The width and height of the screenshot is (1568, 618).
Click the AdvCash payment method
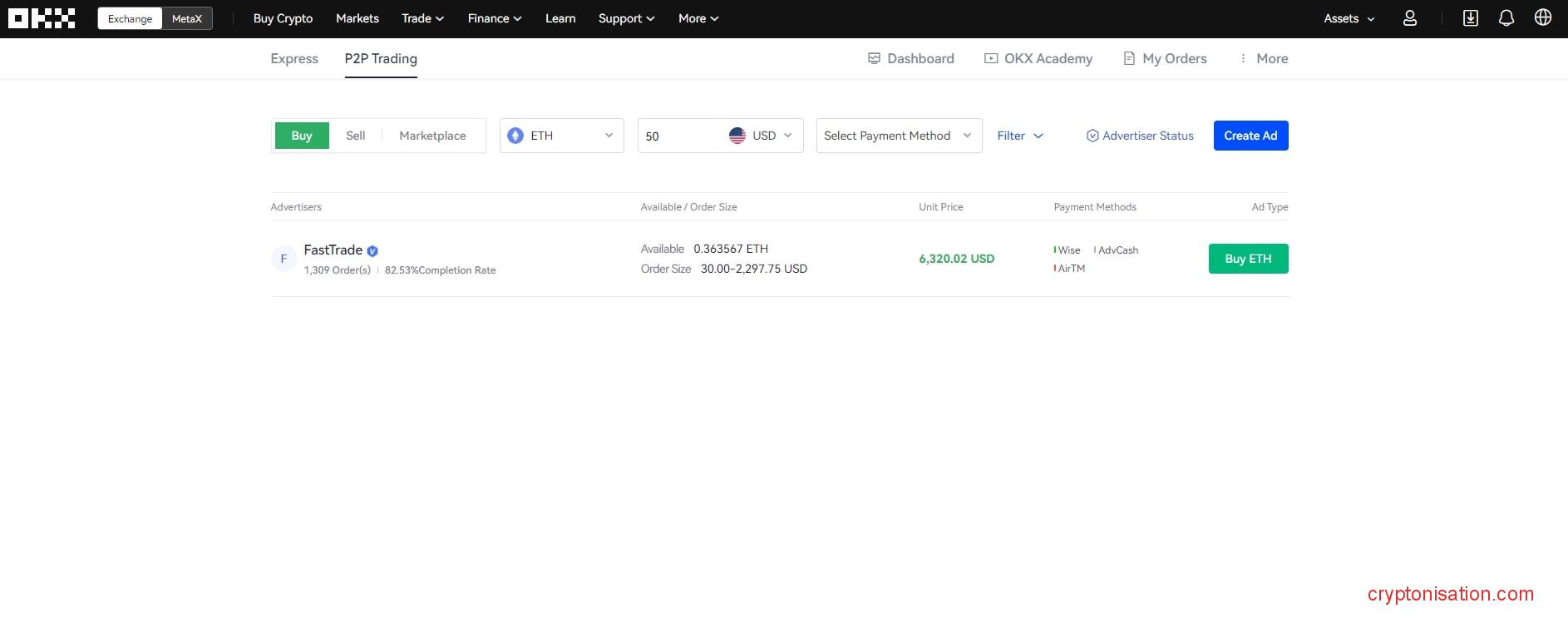[x=1117, y=250]
